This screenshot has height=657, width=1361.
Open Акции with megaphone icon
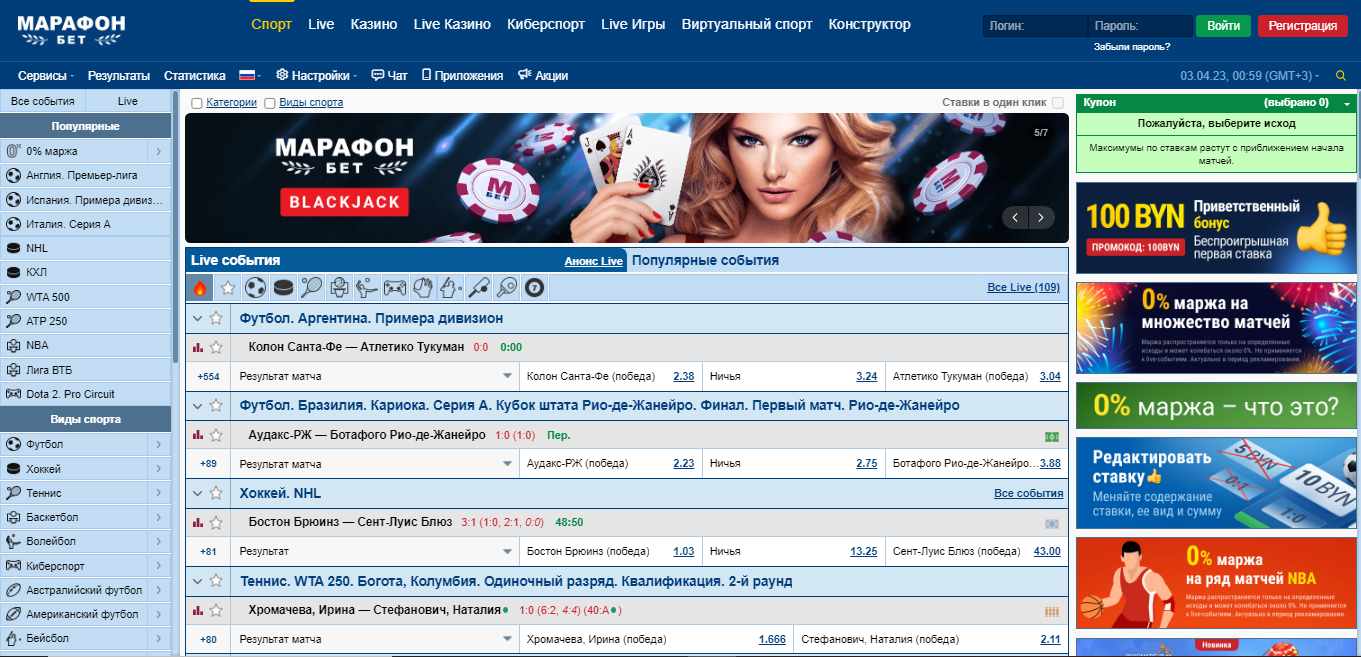[x=543, y=75]
